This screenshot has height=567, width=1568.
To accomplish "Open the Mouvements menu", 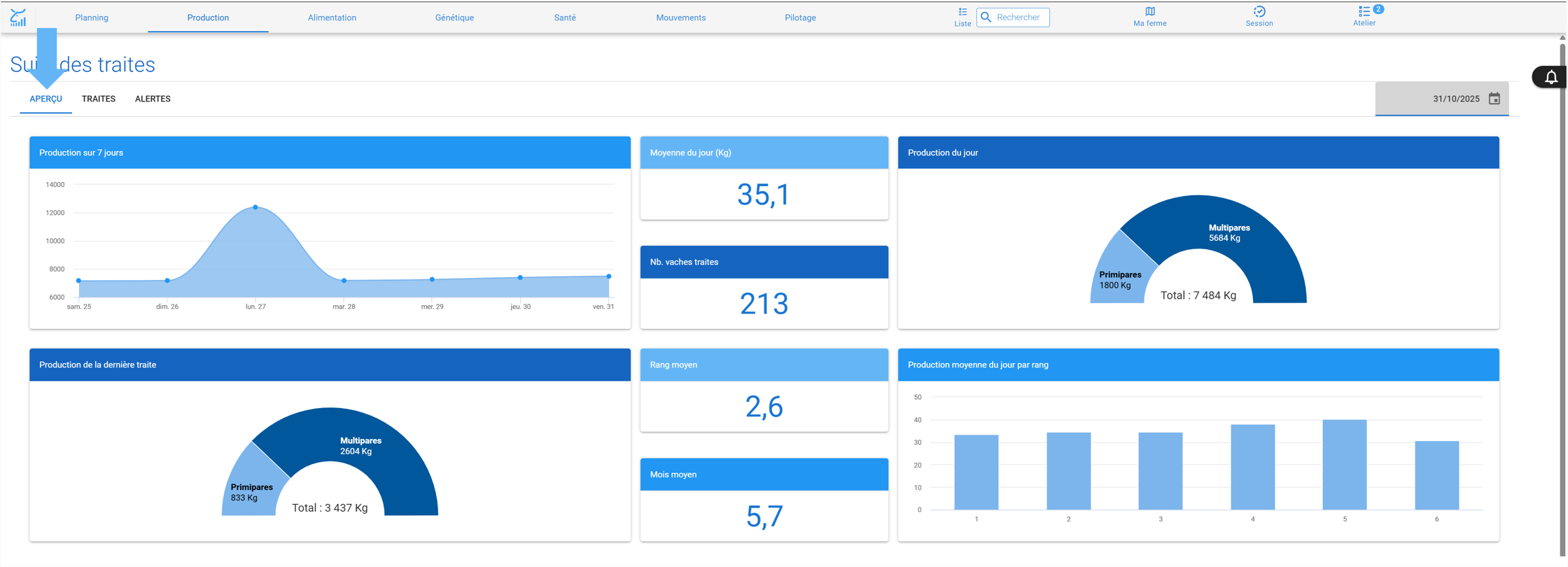I will pos(681,17).
